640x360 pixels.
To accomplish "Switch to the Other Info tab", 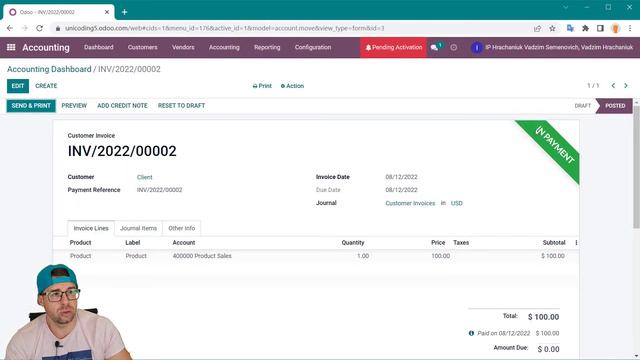I will [x=182, y=228].
